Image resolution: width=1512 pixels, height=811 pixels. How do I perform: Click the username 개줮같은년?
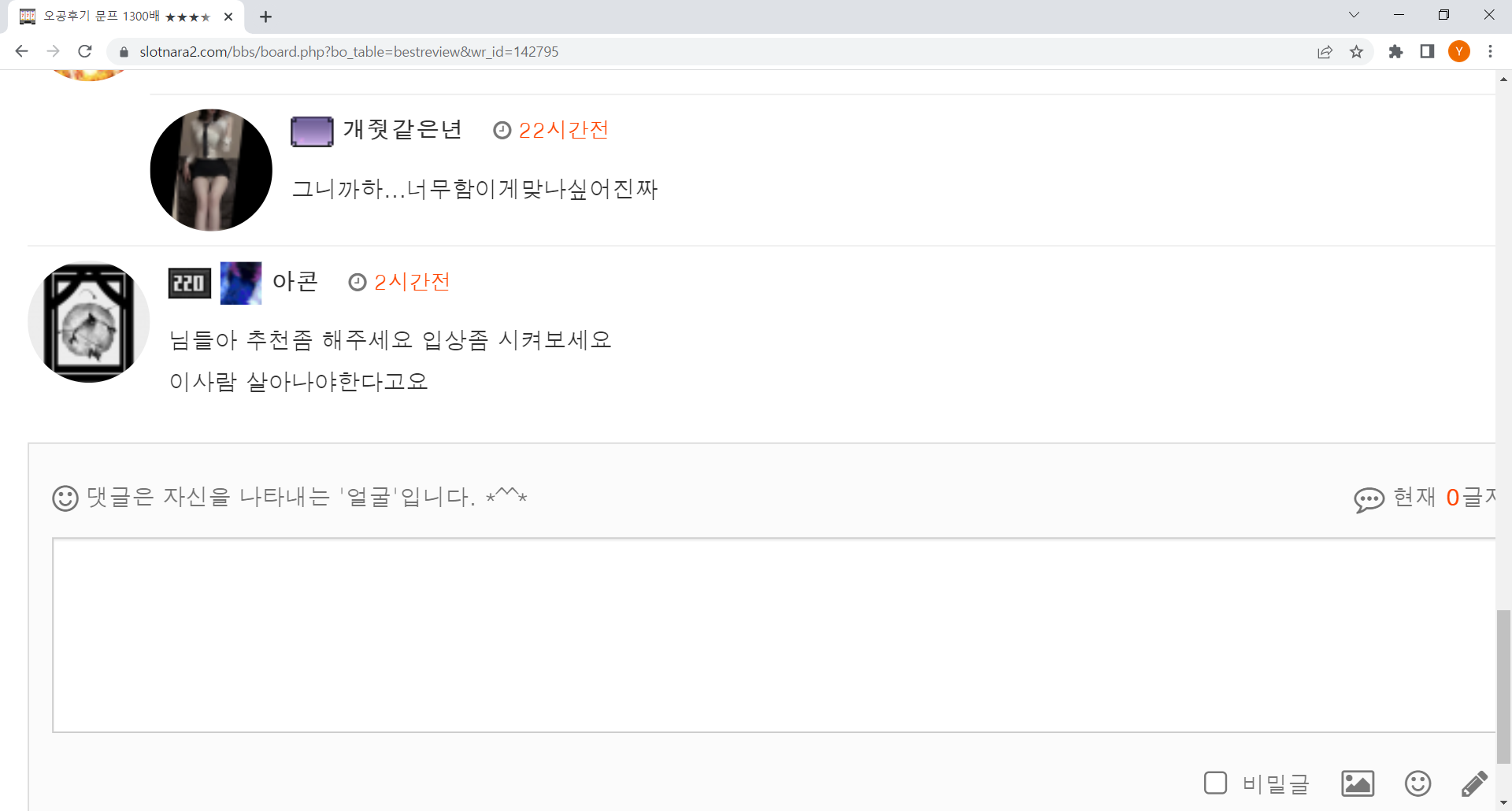tap(402, 129)
